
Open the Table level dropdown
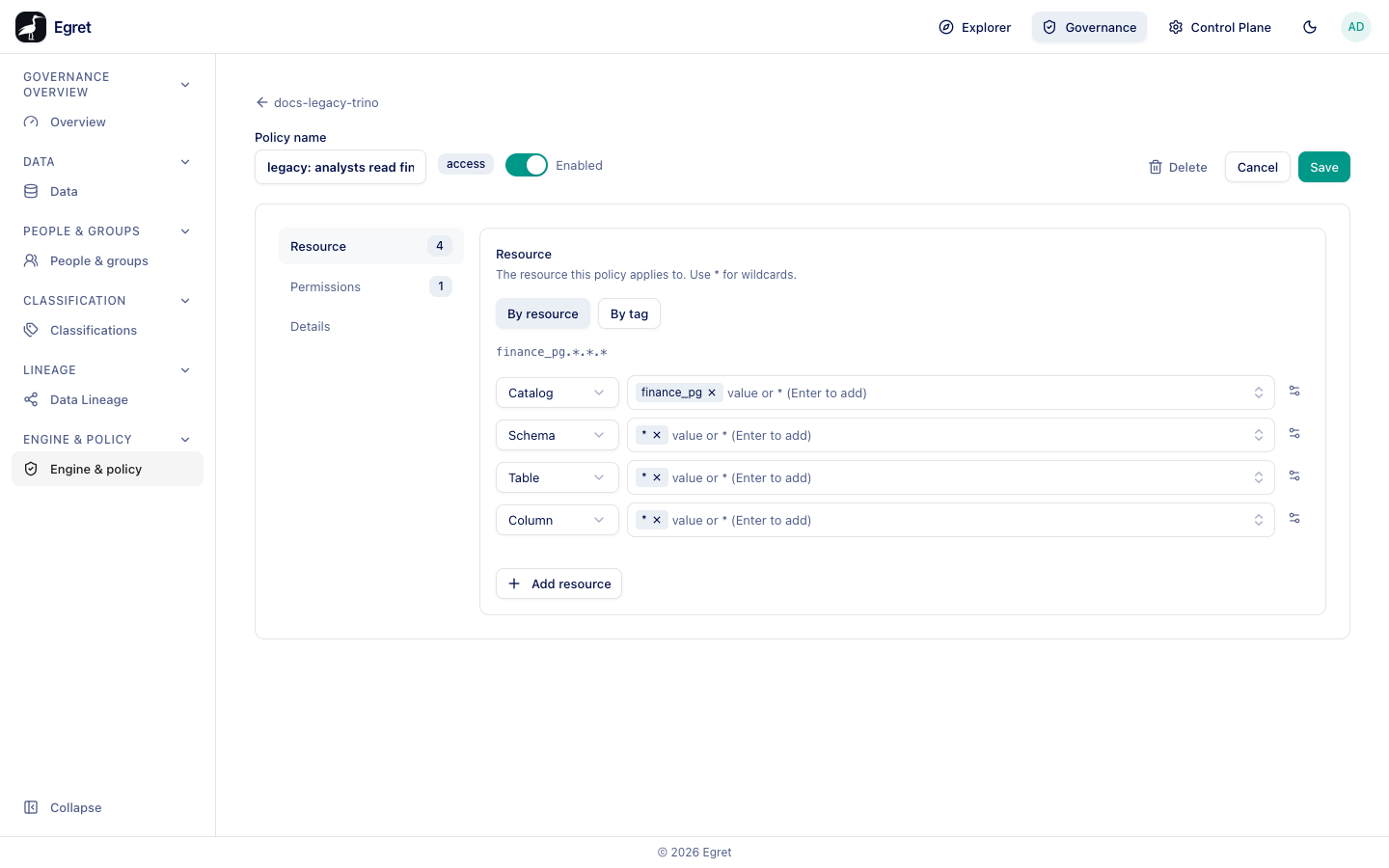[558, 477]
